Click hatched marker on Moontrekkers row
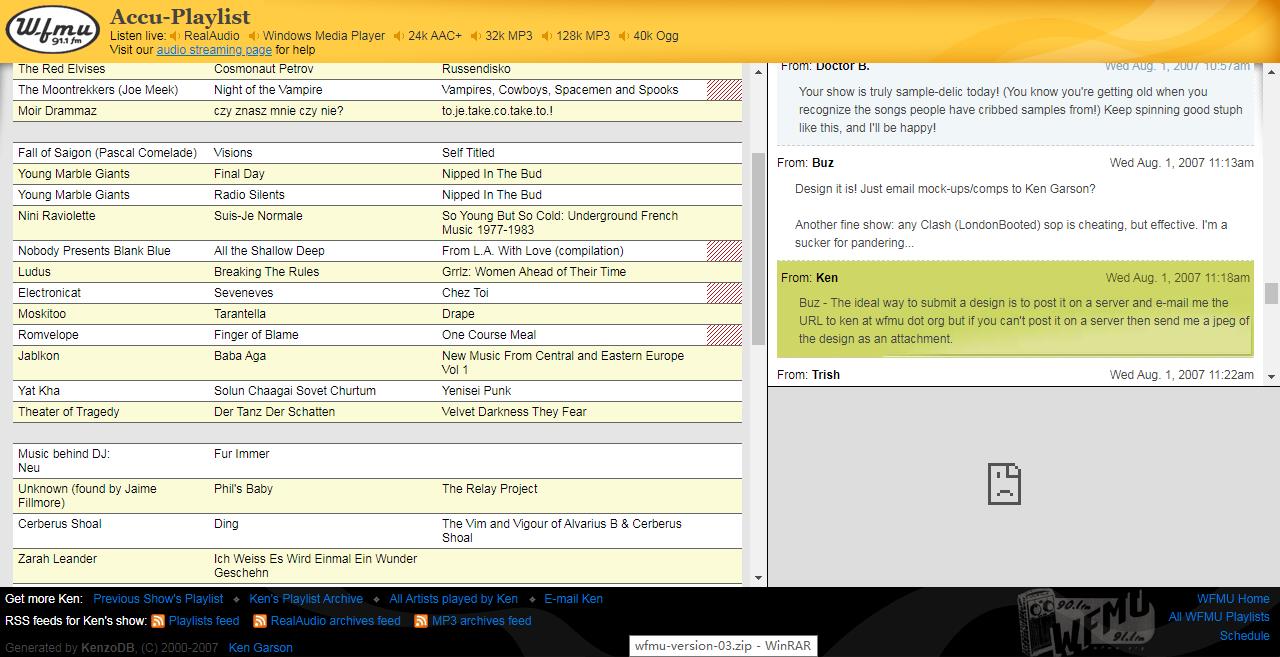 click(724, 90)
